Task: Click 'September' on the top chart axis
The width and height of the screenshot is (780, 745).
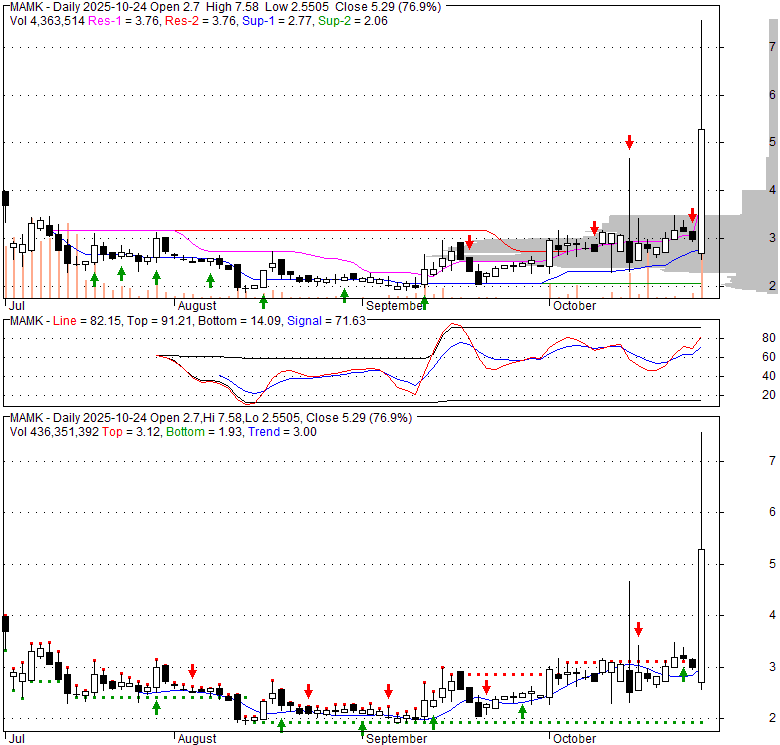Action: coord(394,305)
